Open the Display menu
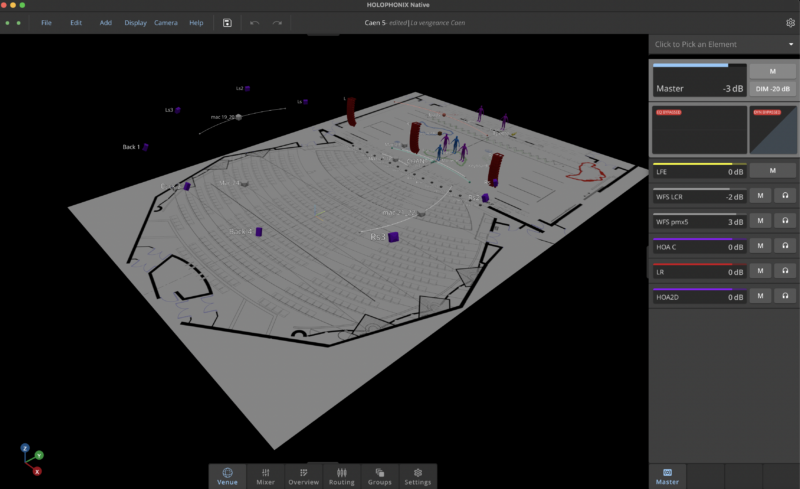This screenshot has height=489, width=800. (x=135, y=22)
